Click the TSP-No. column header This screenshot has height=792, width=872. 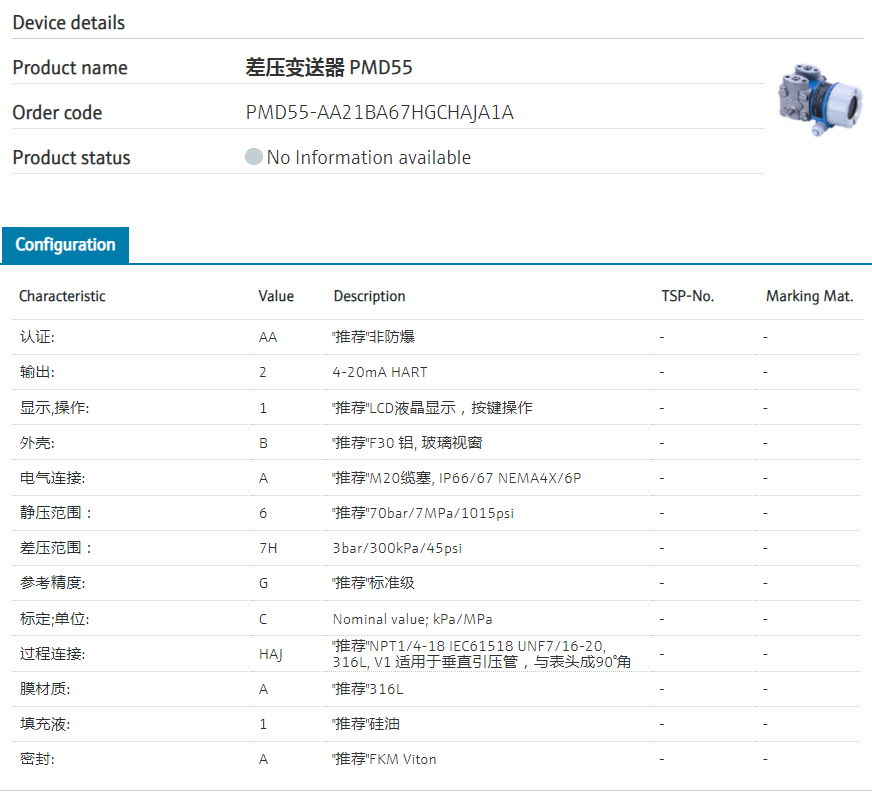pyautogui.click(x=687, y=296)
